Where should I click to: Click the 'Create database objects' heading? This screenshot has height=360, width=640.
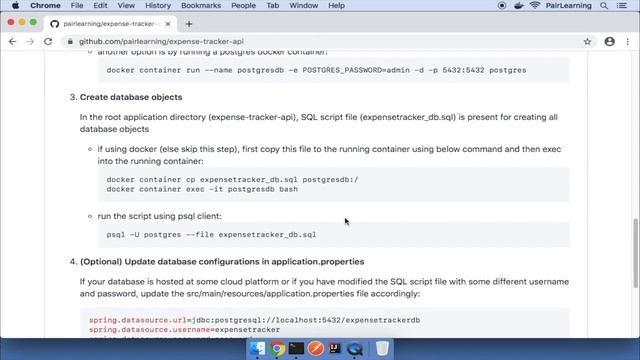131,97
